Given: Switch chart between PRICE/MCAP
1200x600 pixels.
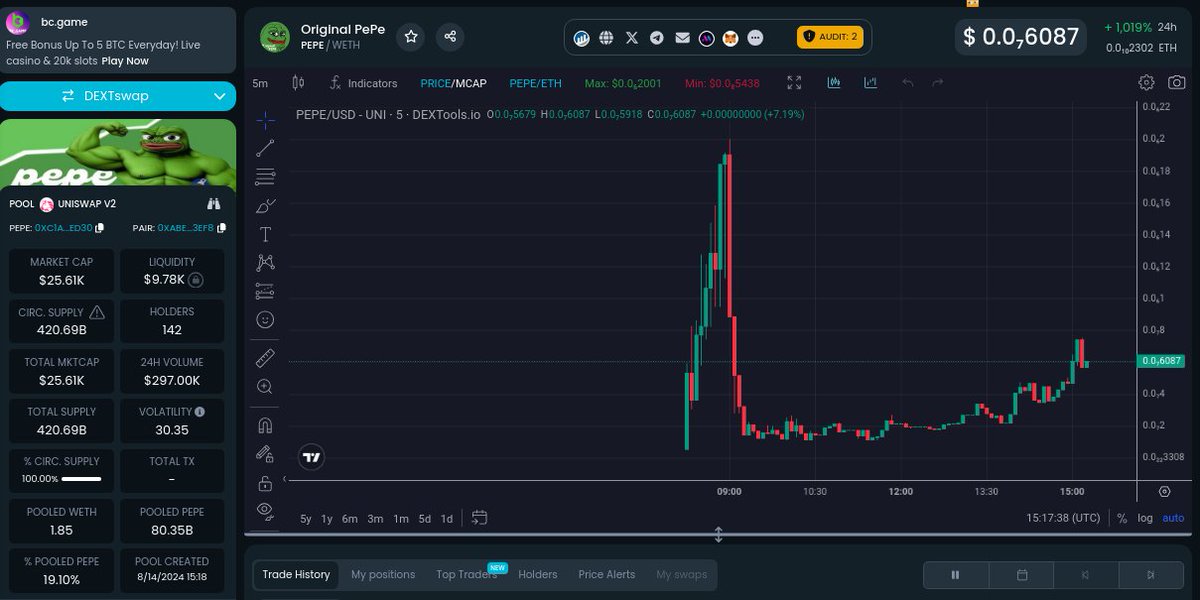Looking at the screenshot, I should click(453, 83).
